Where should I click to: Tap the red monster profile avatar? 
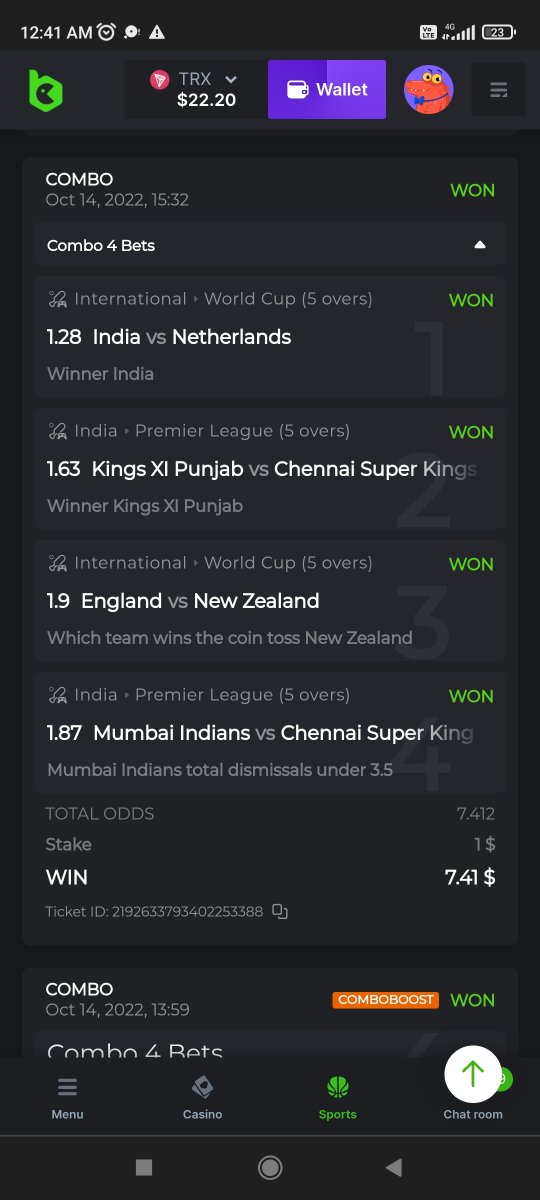[x=429, y=90]
